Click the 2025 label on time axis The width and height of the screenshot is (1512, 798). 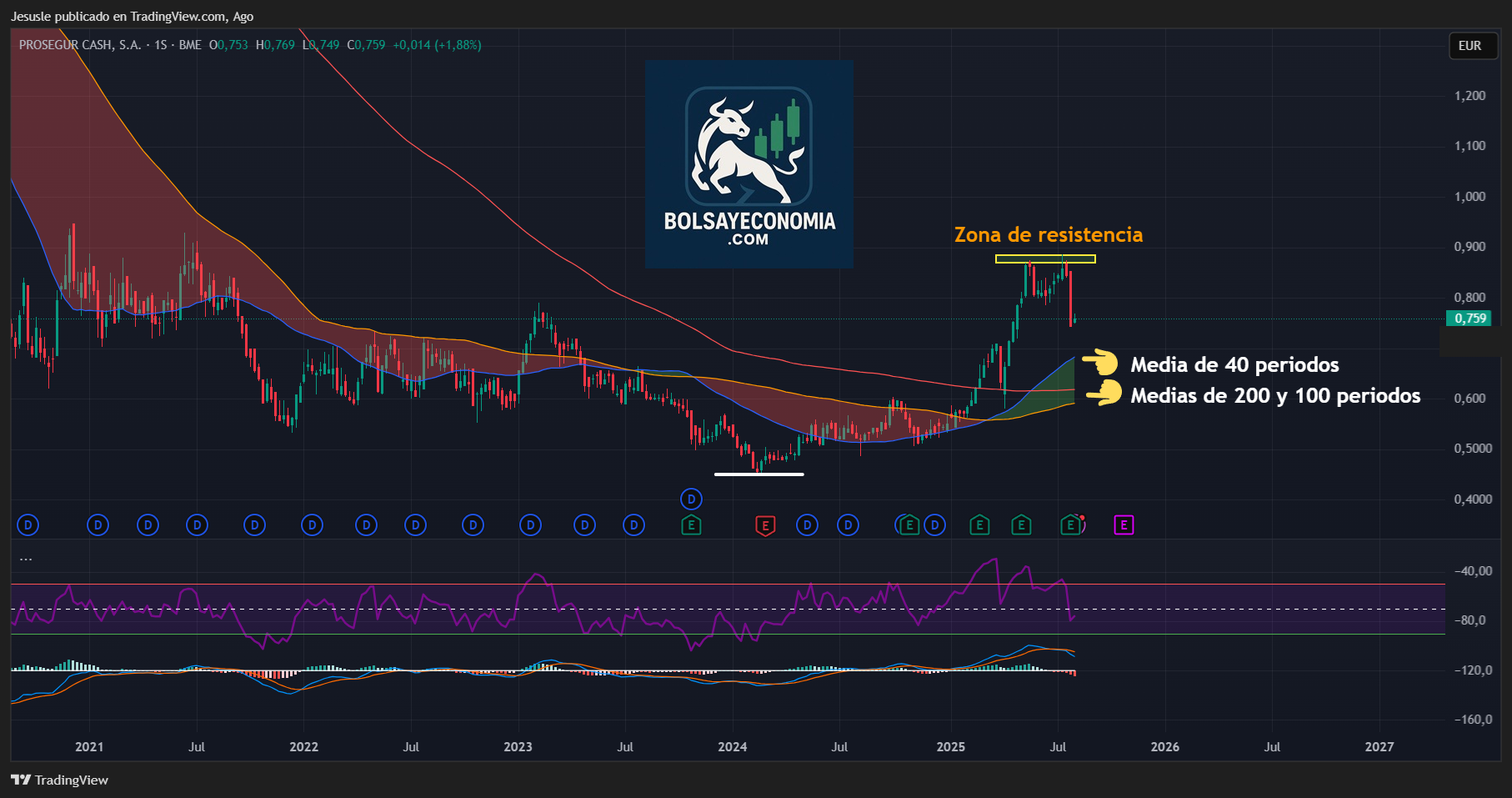[951, 746]
